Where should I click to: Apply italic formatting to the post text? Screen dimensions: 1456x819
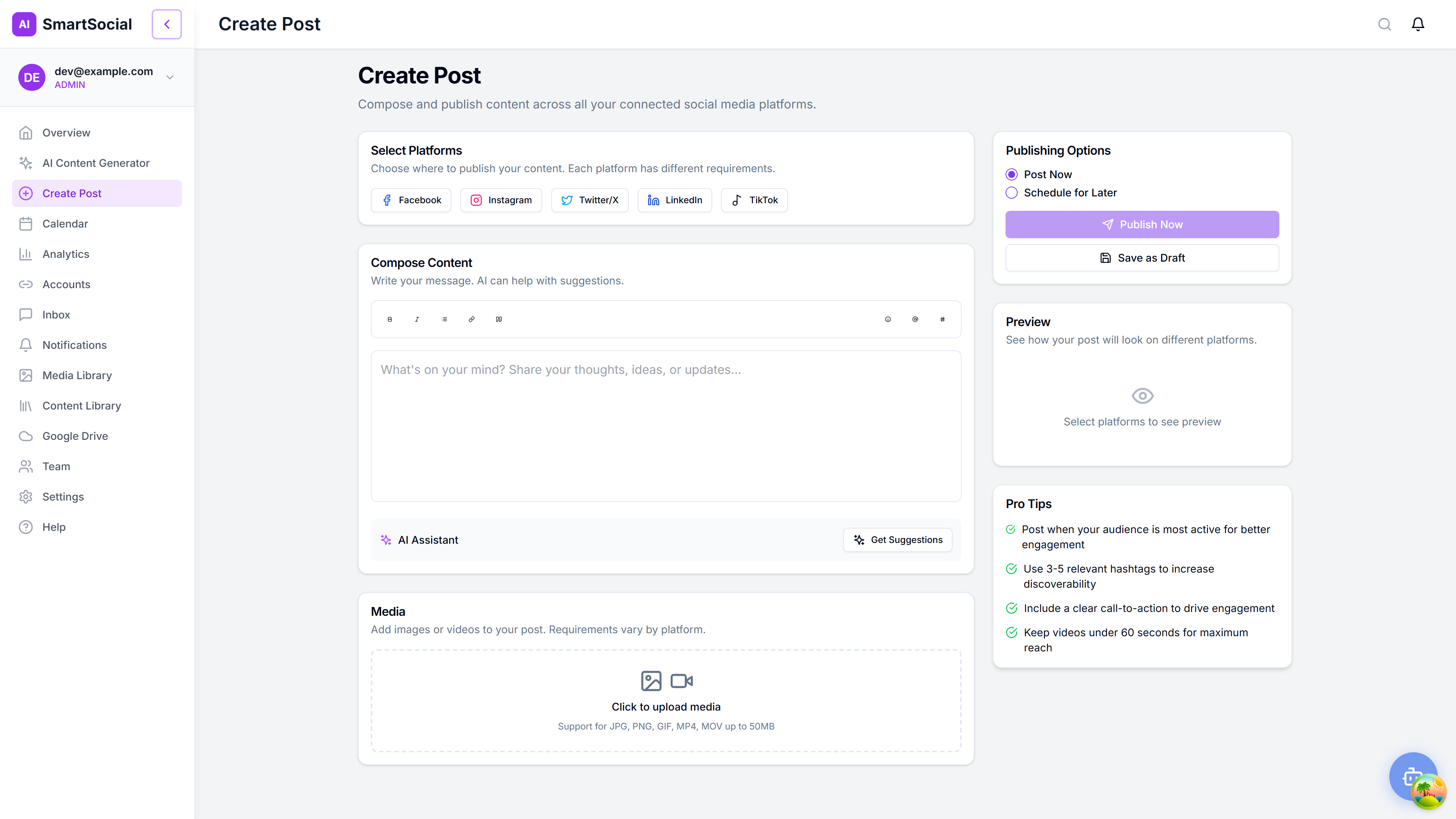(x=417, y=319)
